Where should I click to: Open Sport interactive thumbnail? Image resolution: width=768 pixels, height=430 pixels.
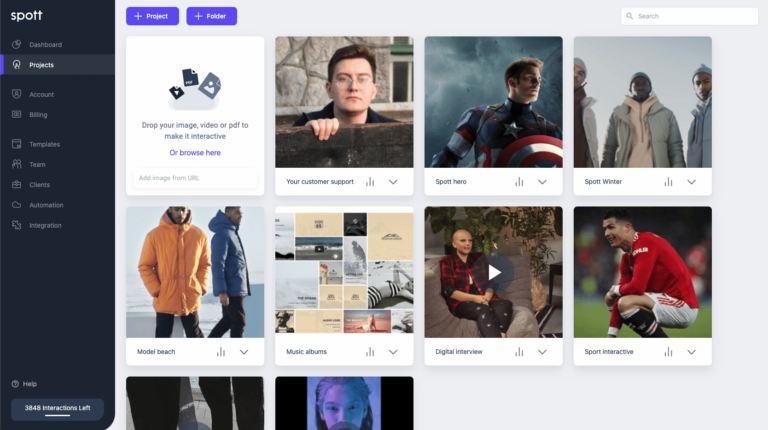pos(643,272)
